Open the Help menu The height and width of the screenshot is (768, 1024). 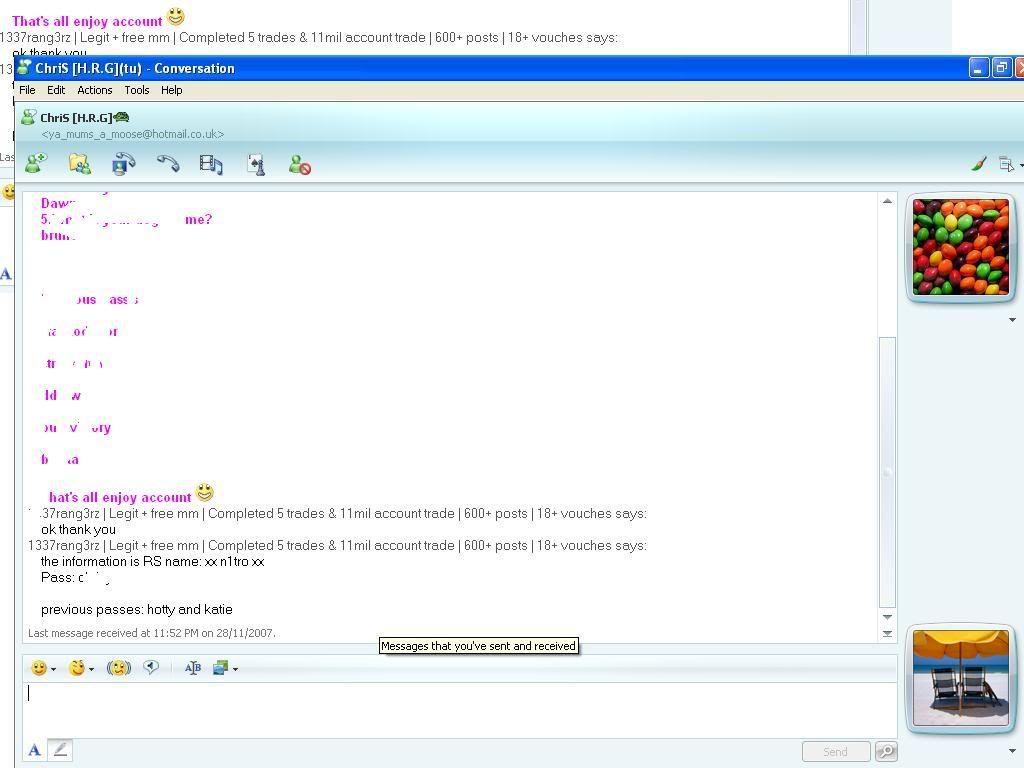click(172, 90)
